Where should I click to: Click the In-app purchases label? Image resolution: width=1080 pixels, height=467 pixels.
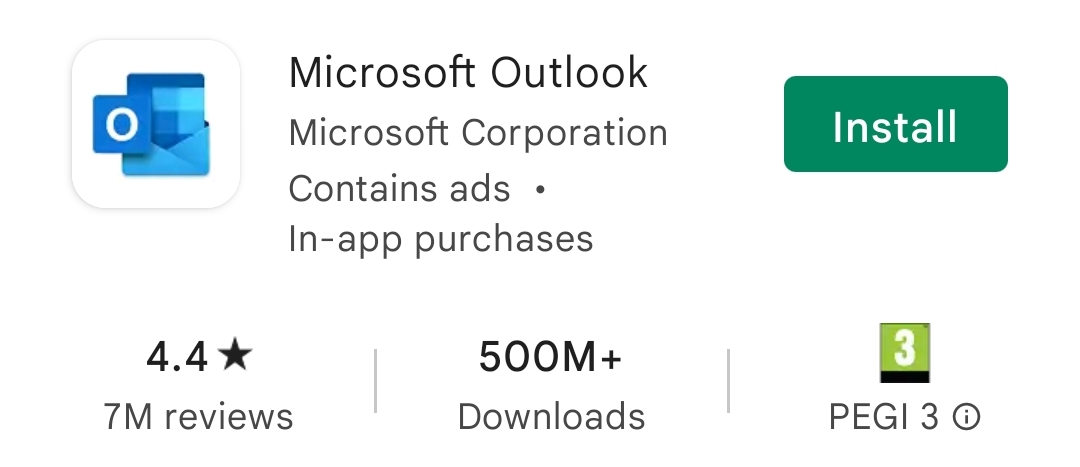point(441,240)
